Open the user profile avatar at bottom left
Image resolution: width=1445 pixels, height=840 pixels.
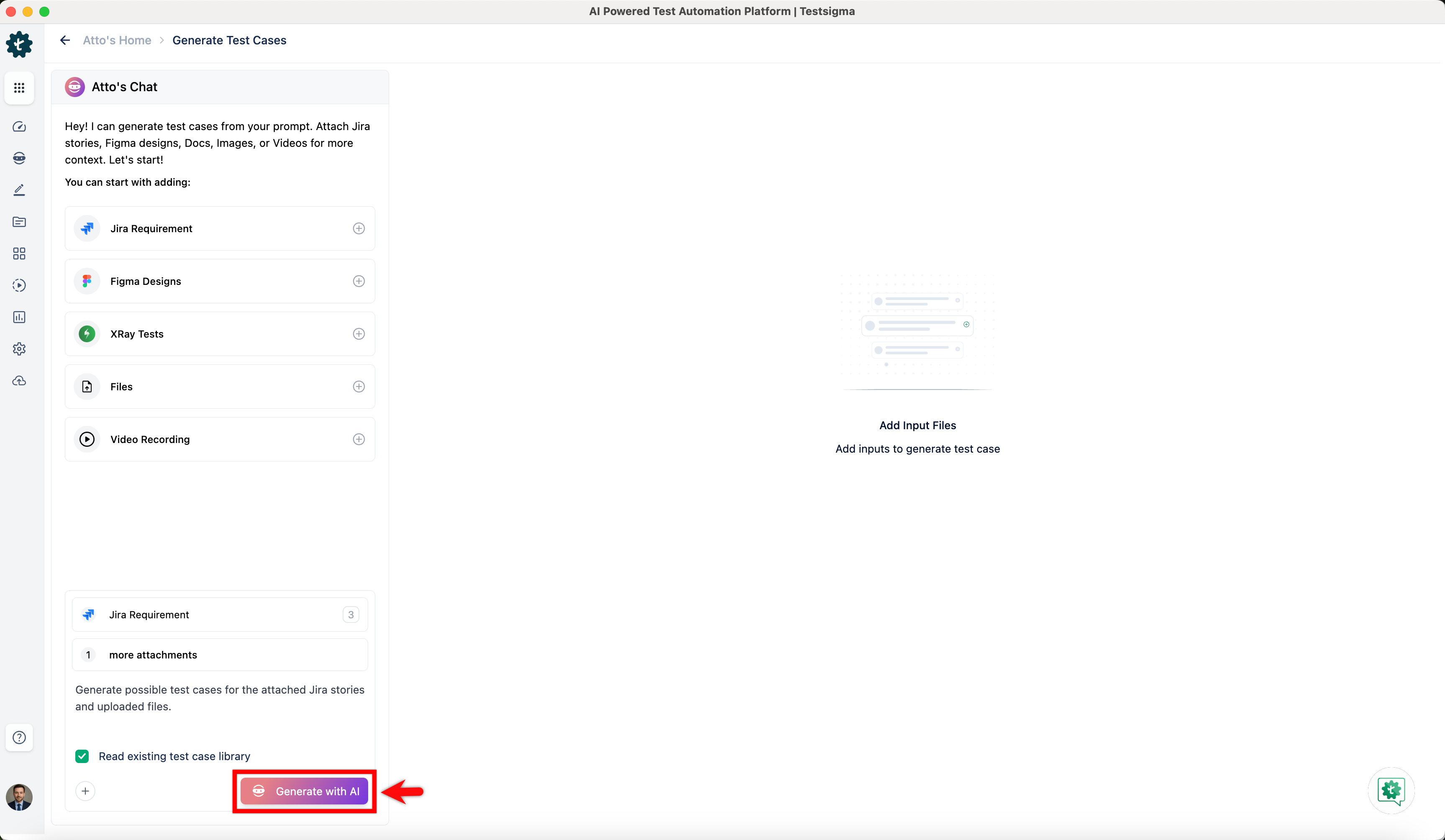[x=20, y=798]
